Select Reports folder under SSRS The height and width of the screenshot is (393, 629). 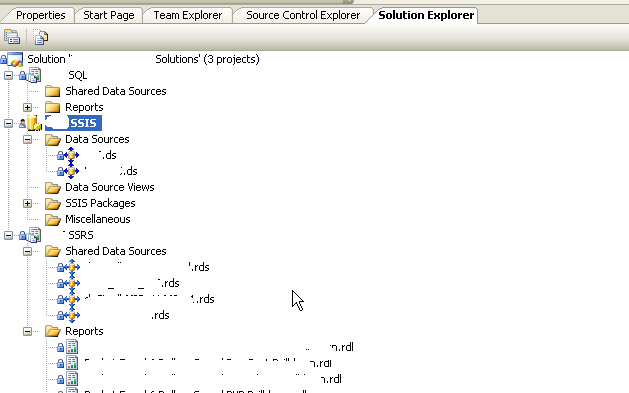[x=84, y=331]
